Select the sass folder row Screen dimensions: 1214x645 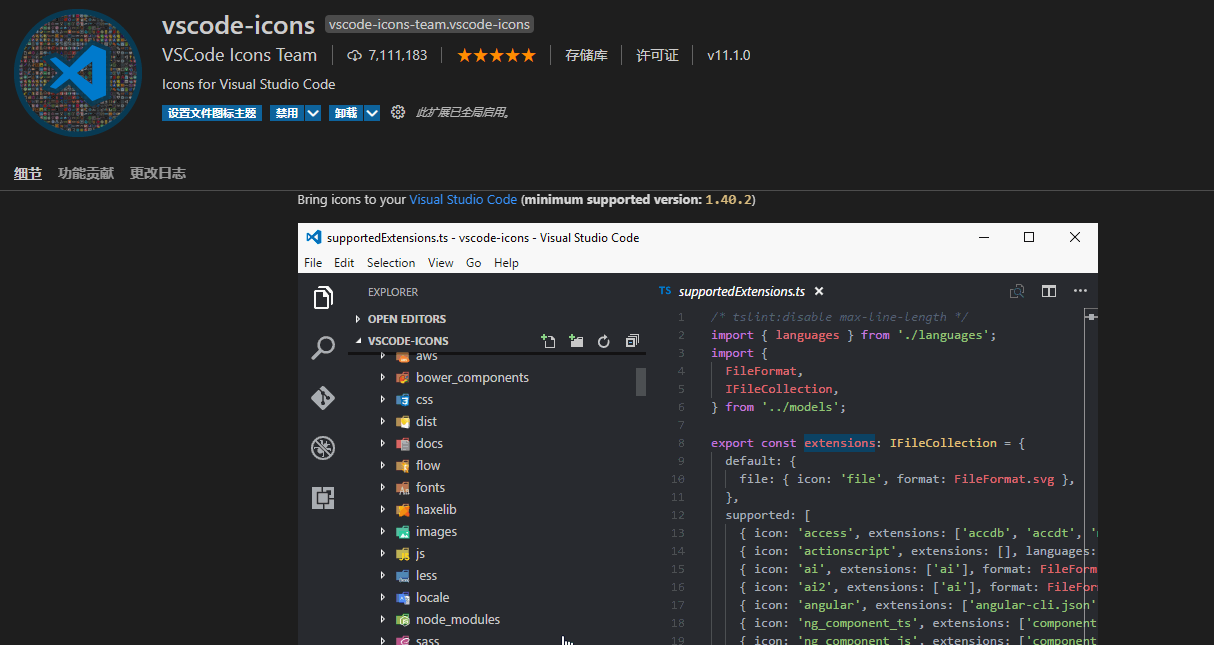497,639
